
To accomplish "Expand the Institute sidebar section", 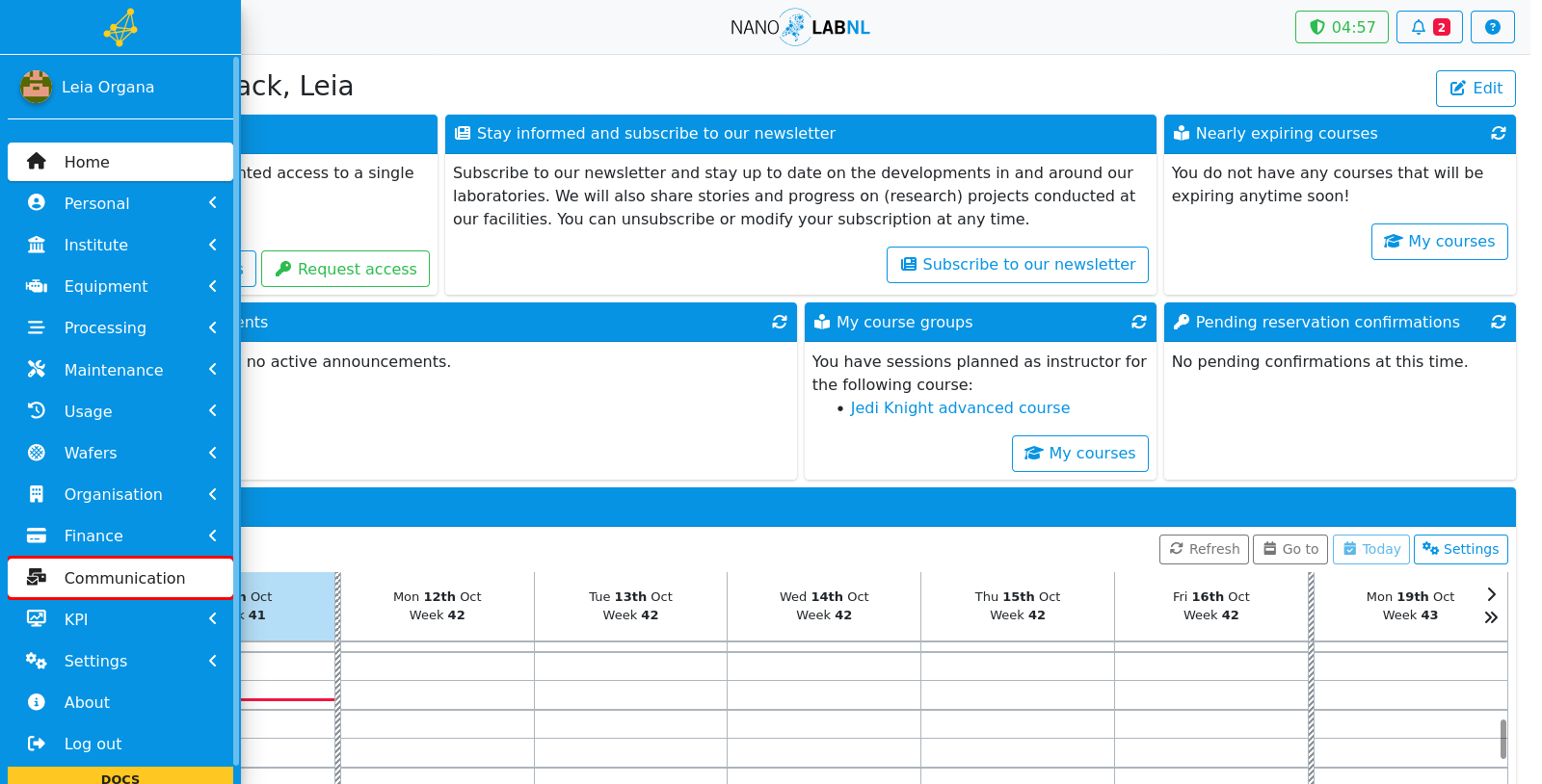I will point(120,245).
